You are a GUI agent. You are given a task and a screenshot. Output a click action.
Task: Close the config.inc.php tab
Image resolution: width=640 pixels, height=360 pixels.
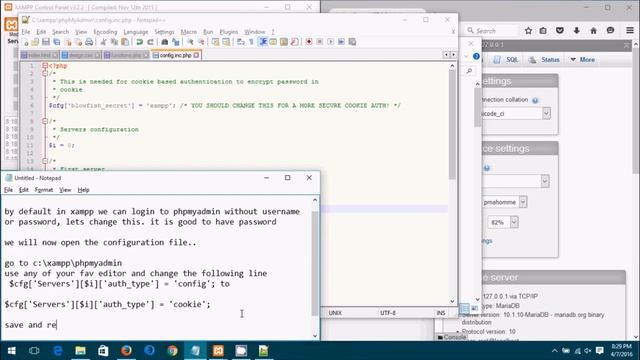click(196, 55)
